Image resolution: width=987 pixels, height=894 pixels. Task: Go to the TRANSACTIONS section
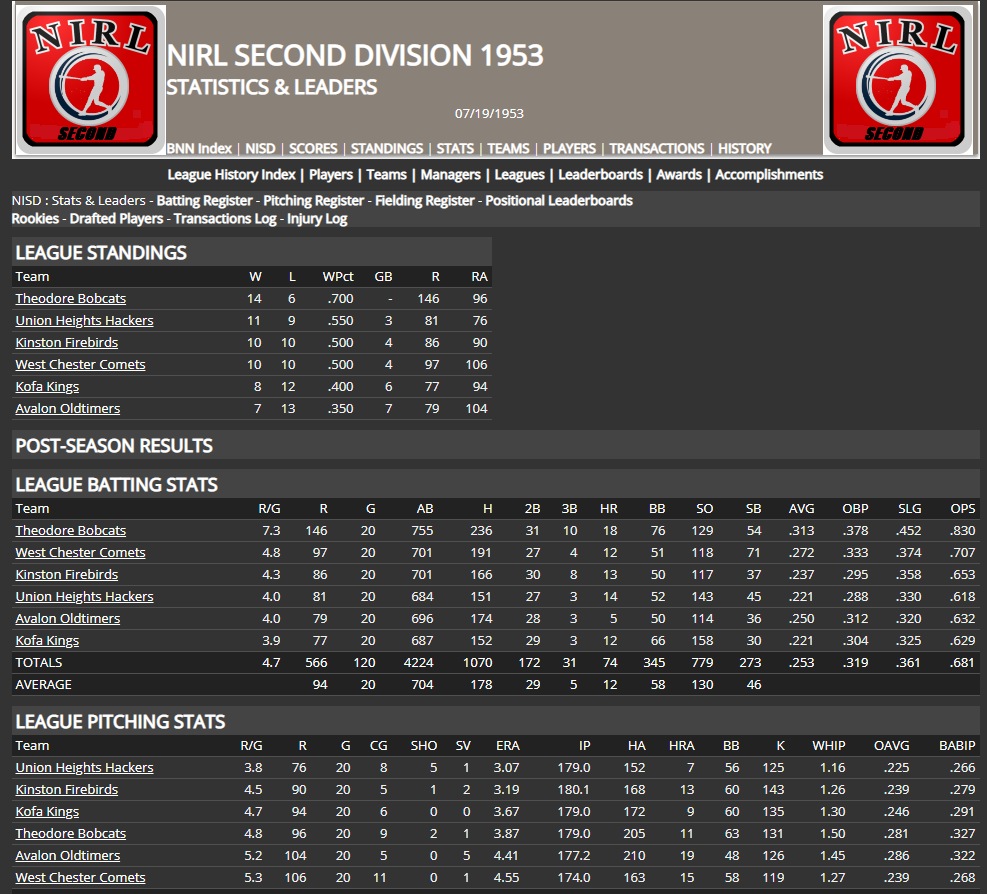[x=656, y=148]
